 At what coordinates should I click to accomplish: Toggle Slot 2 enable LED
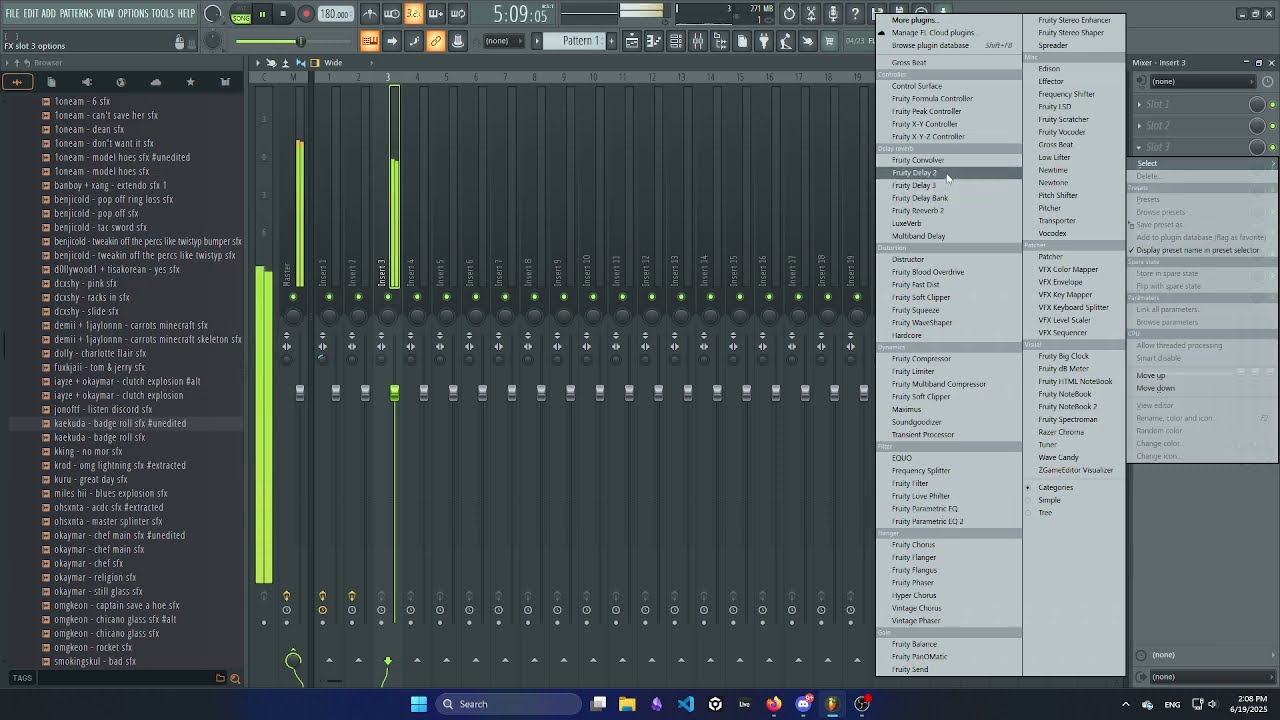(1272, 126)
